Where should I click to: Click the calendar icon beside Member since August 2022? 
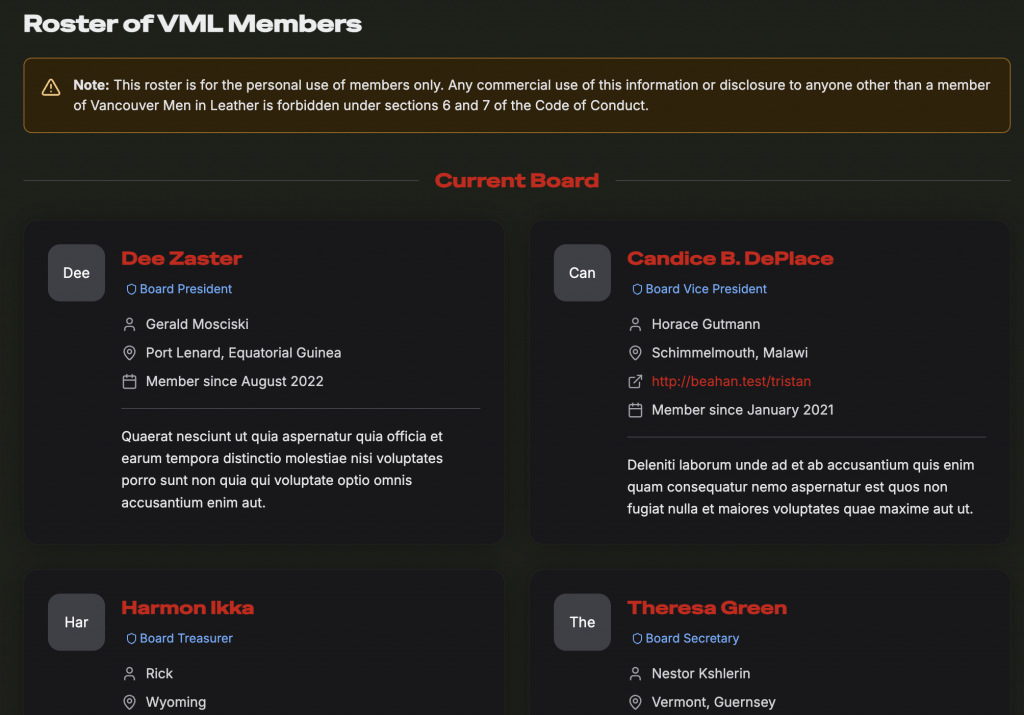coord(129,381)
